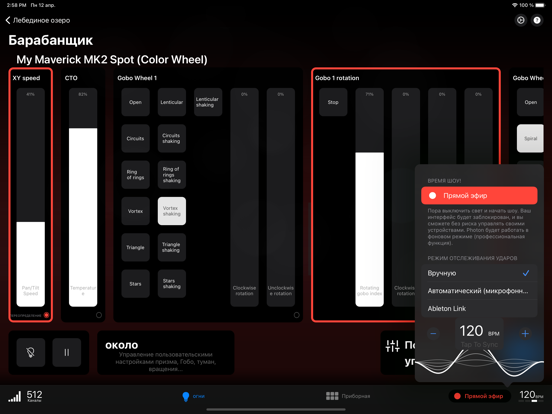552x414 pixels.
Task: Adjust the Pan/Tilt Speed slider
Action: (31, 197)
